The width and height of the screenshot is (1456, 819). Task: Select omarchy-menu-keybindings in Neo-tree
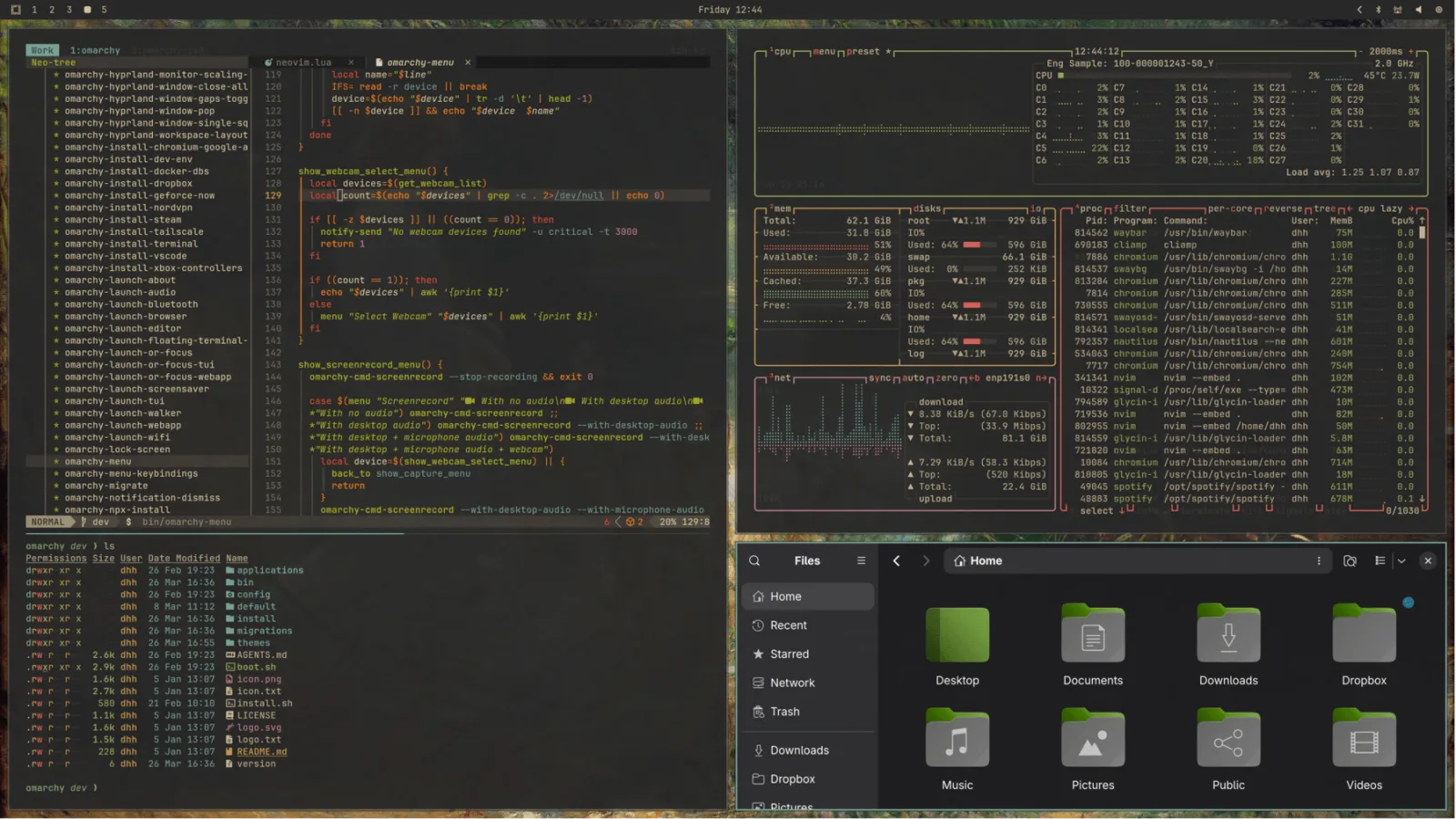[x=131, y=474]
